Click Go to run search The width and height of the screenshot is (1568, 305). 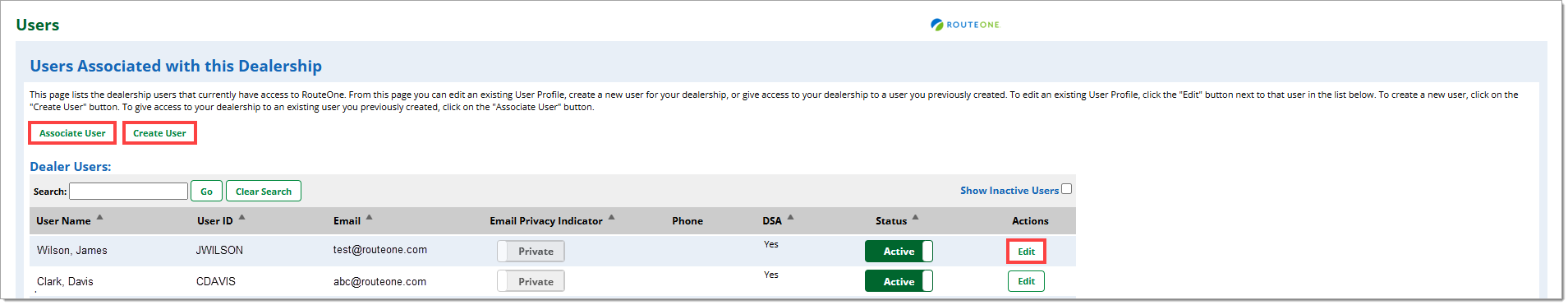pyautogui.click(x=206, y=191)
